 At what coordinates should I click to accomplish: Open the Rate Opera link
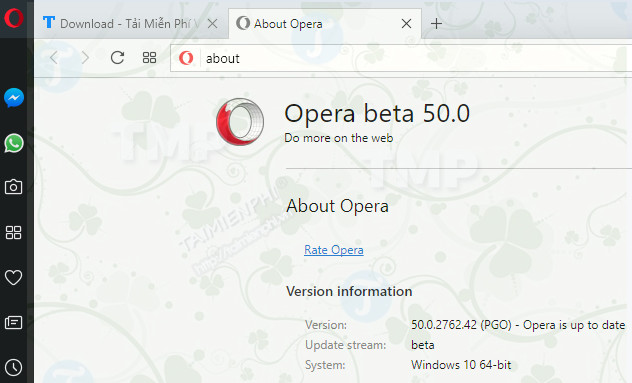(x=334, y=250)
